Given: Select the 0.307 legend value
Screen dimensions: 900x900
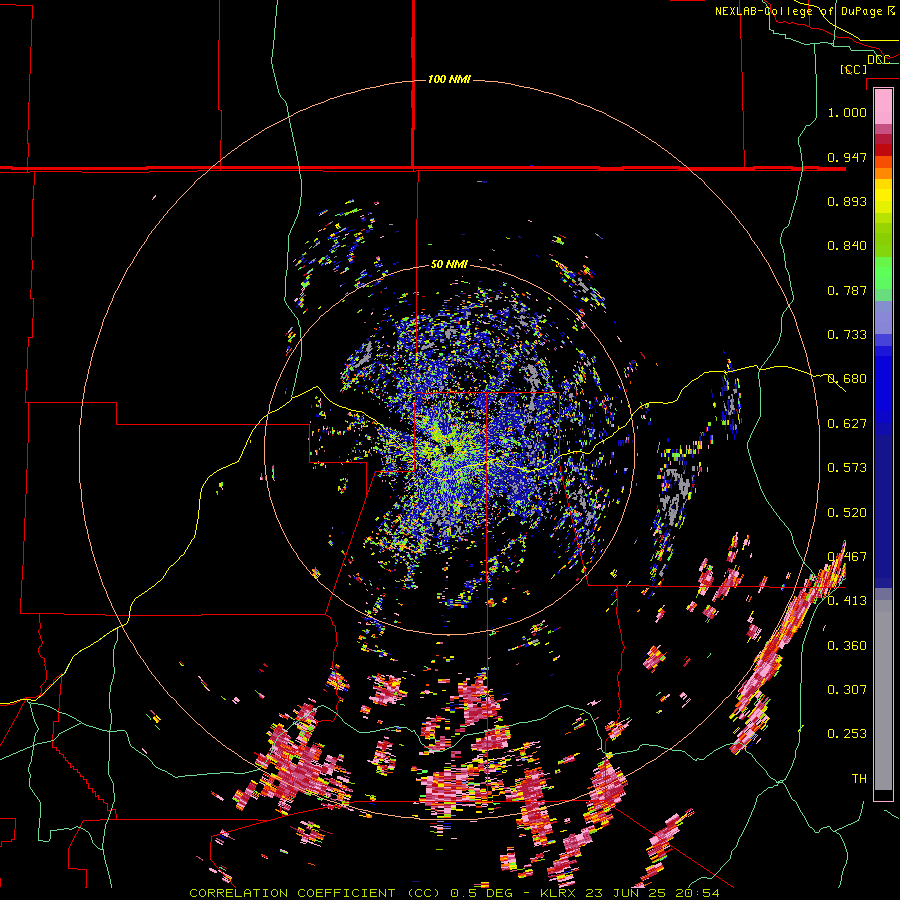Looking at the screenshot, I should point(847,690).
